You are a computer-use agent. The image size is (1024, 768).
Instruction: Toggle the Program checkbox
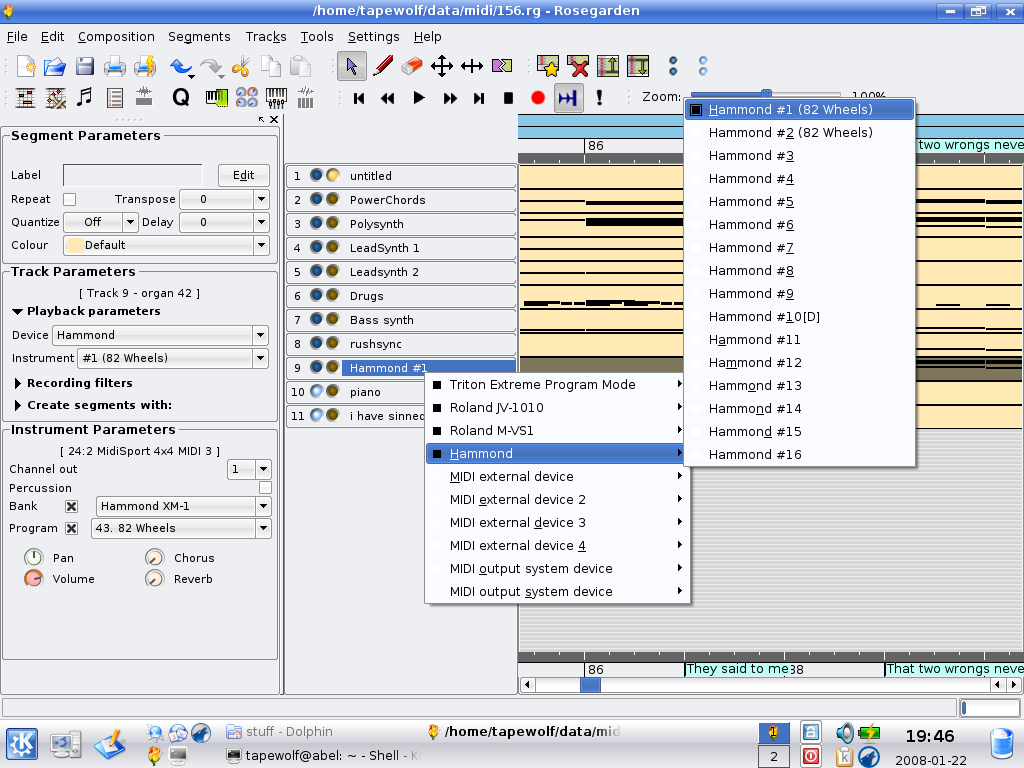[x=72, y=528]
